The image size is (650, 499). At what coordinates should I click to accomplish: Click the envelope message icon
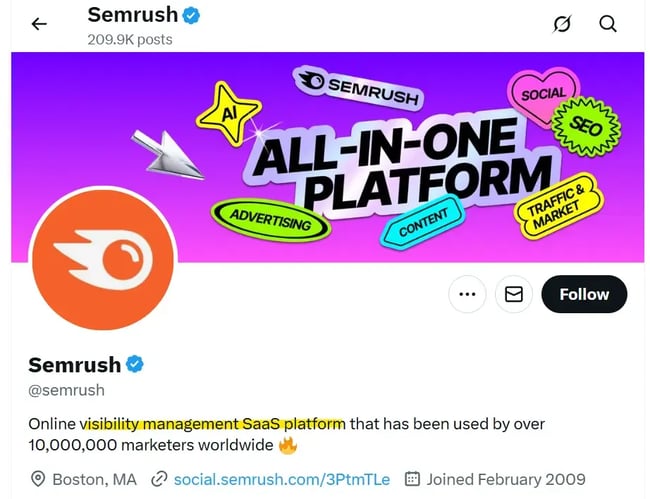click(x=513, y=294)
